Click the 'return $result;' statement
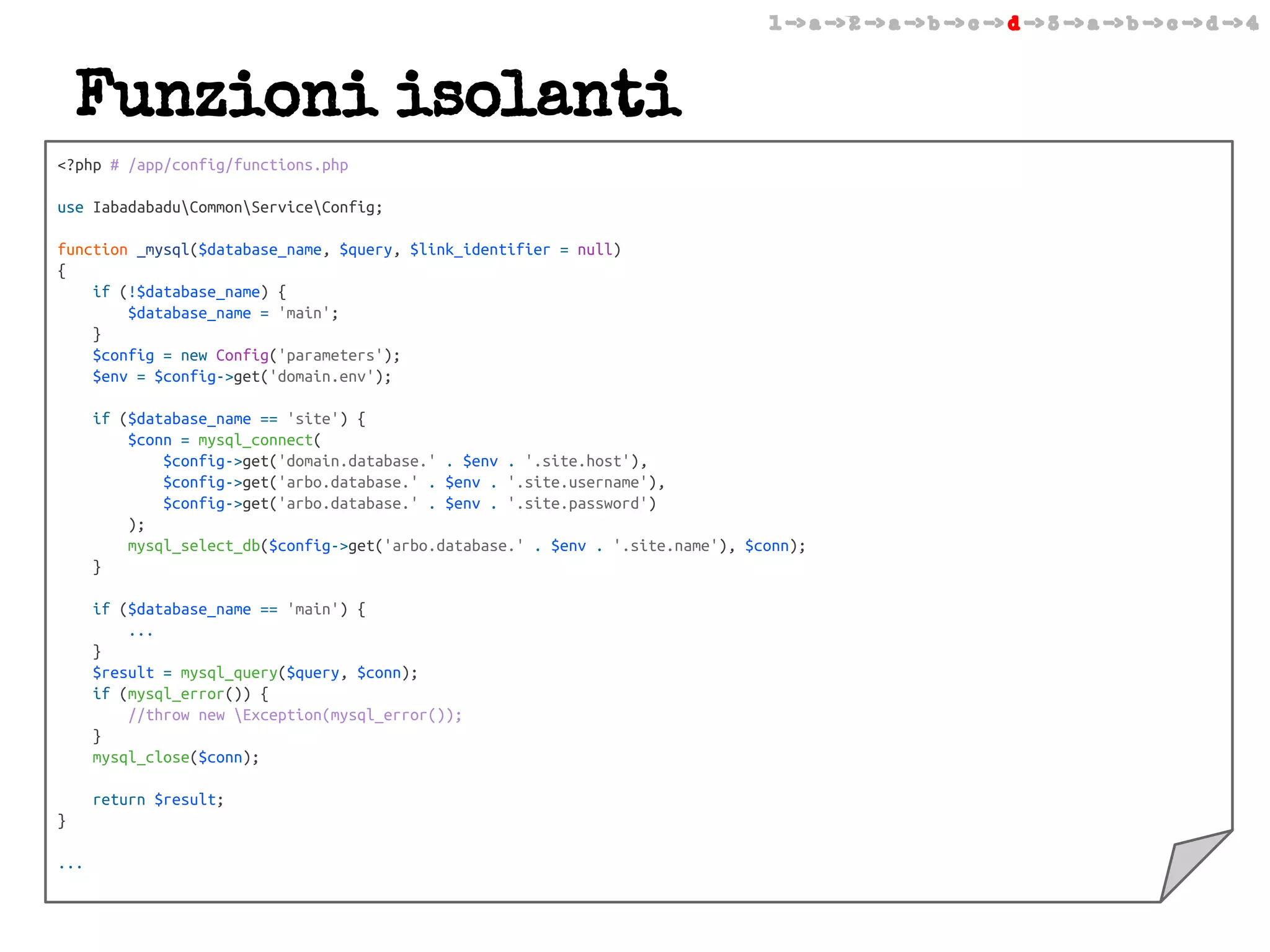 [x=158, y=800]
